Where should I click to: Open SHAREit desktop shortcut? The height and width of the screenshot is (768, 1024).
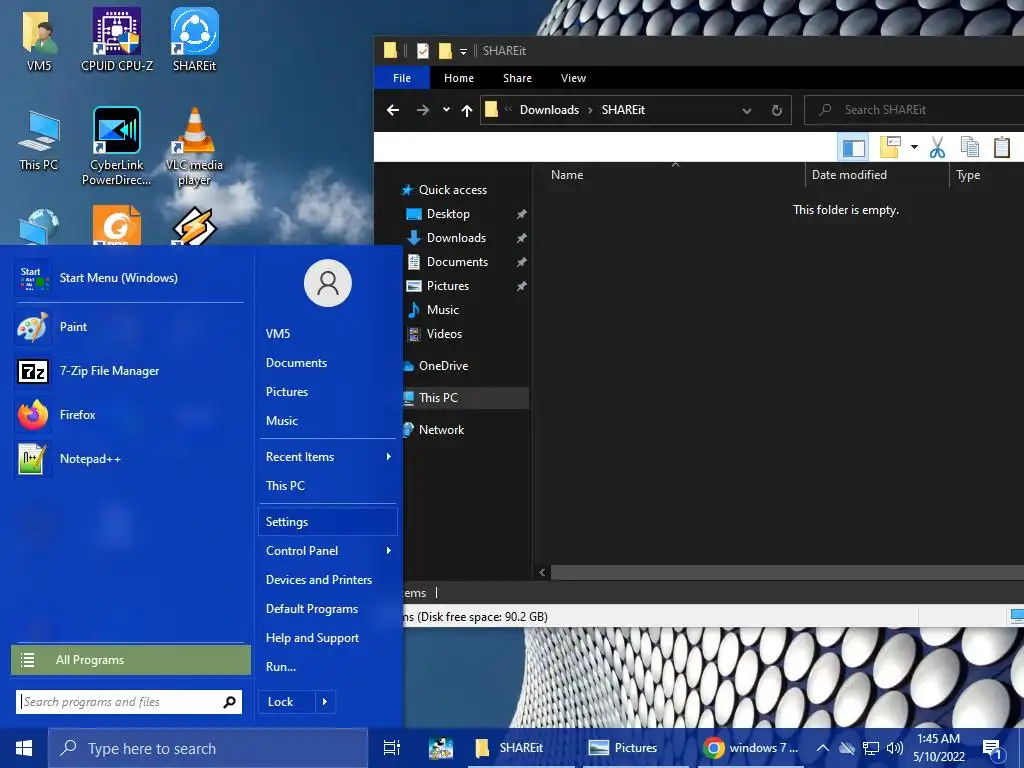[194, 39]
